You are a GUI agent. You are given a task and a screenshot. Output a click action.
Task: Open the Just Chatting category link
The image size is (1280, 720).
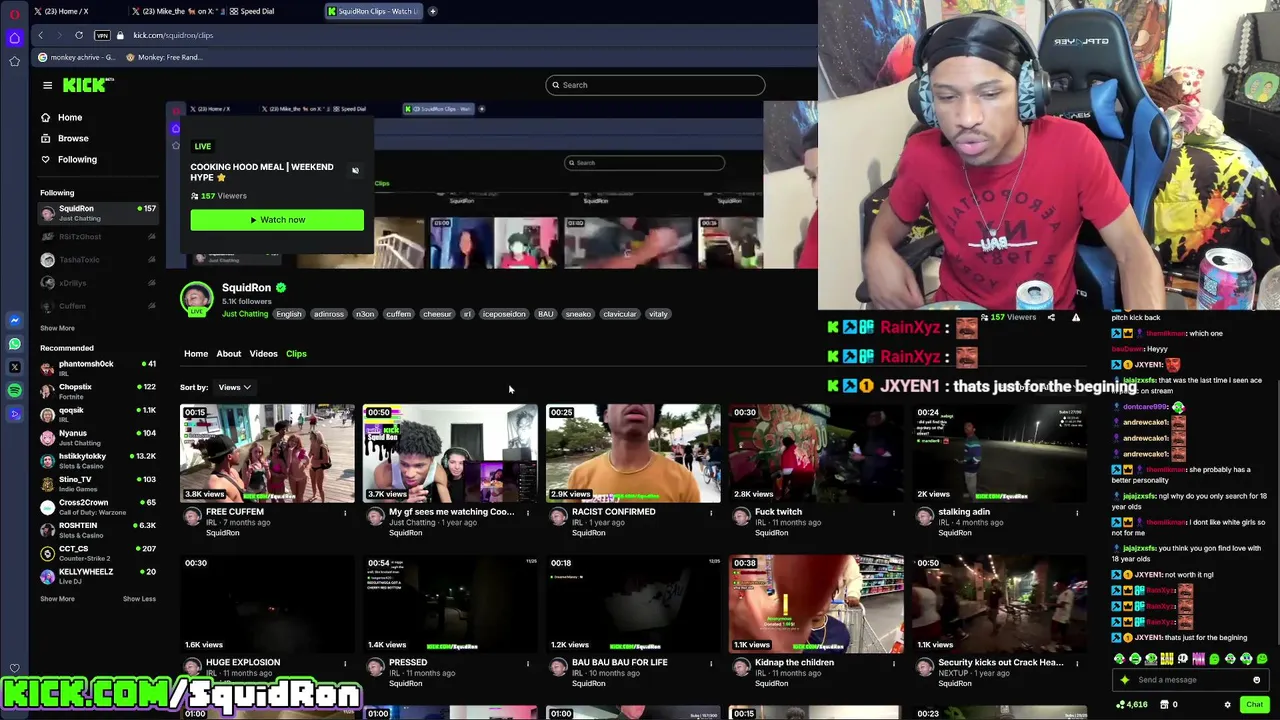[245, 314]
